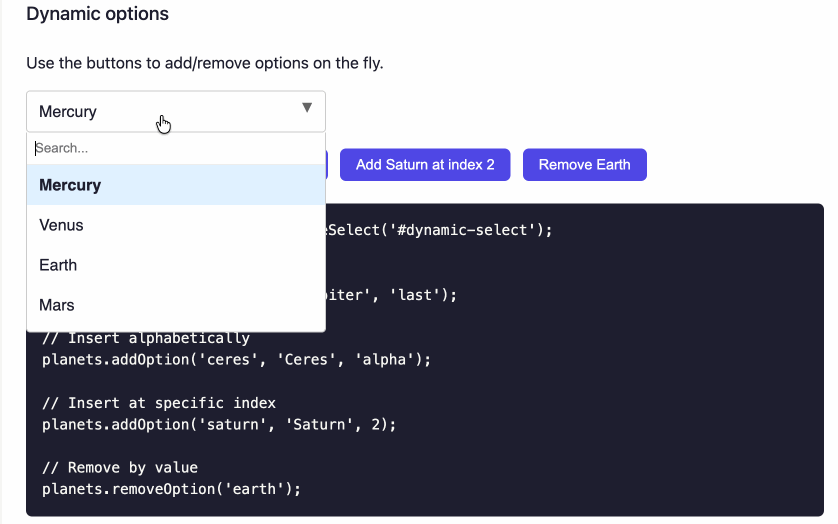This screenshot has width=838, height=524.
Task: Click the partially hidden blue button beside Add Saturn
Action: pos(328,165)
